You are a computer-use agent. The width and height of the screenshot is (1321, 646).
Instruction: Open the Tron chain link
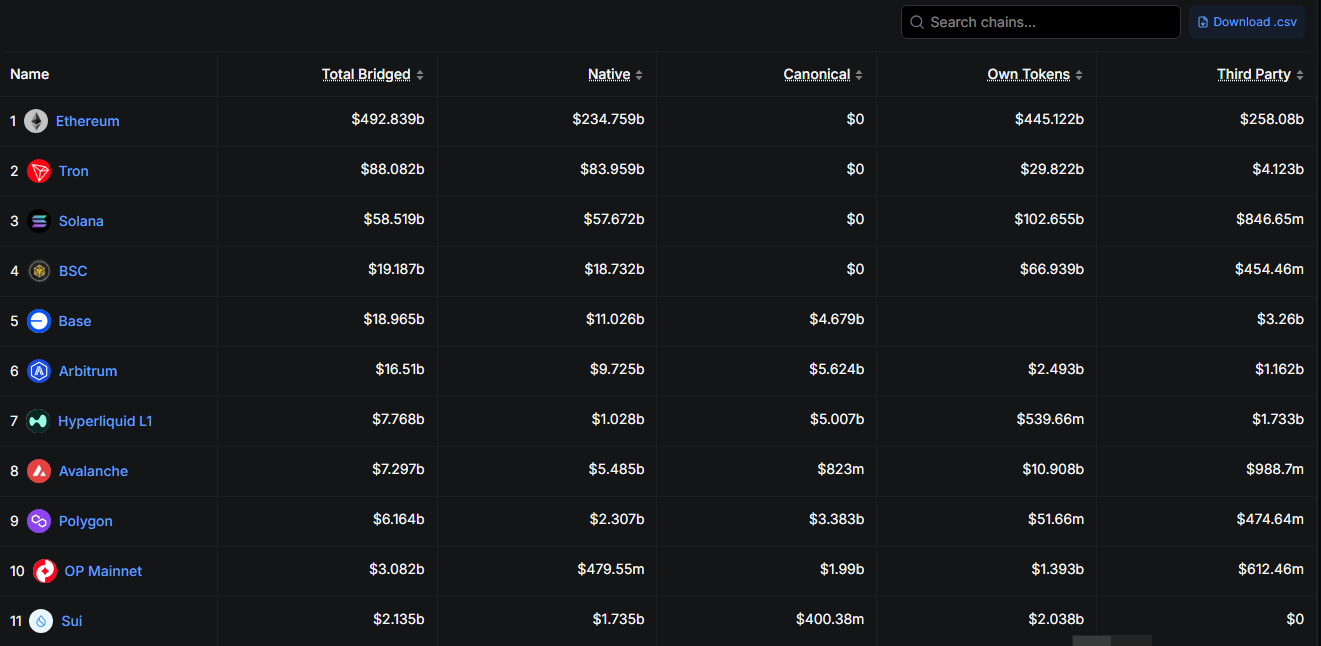coord(73,171)
